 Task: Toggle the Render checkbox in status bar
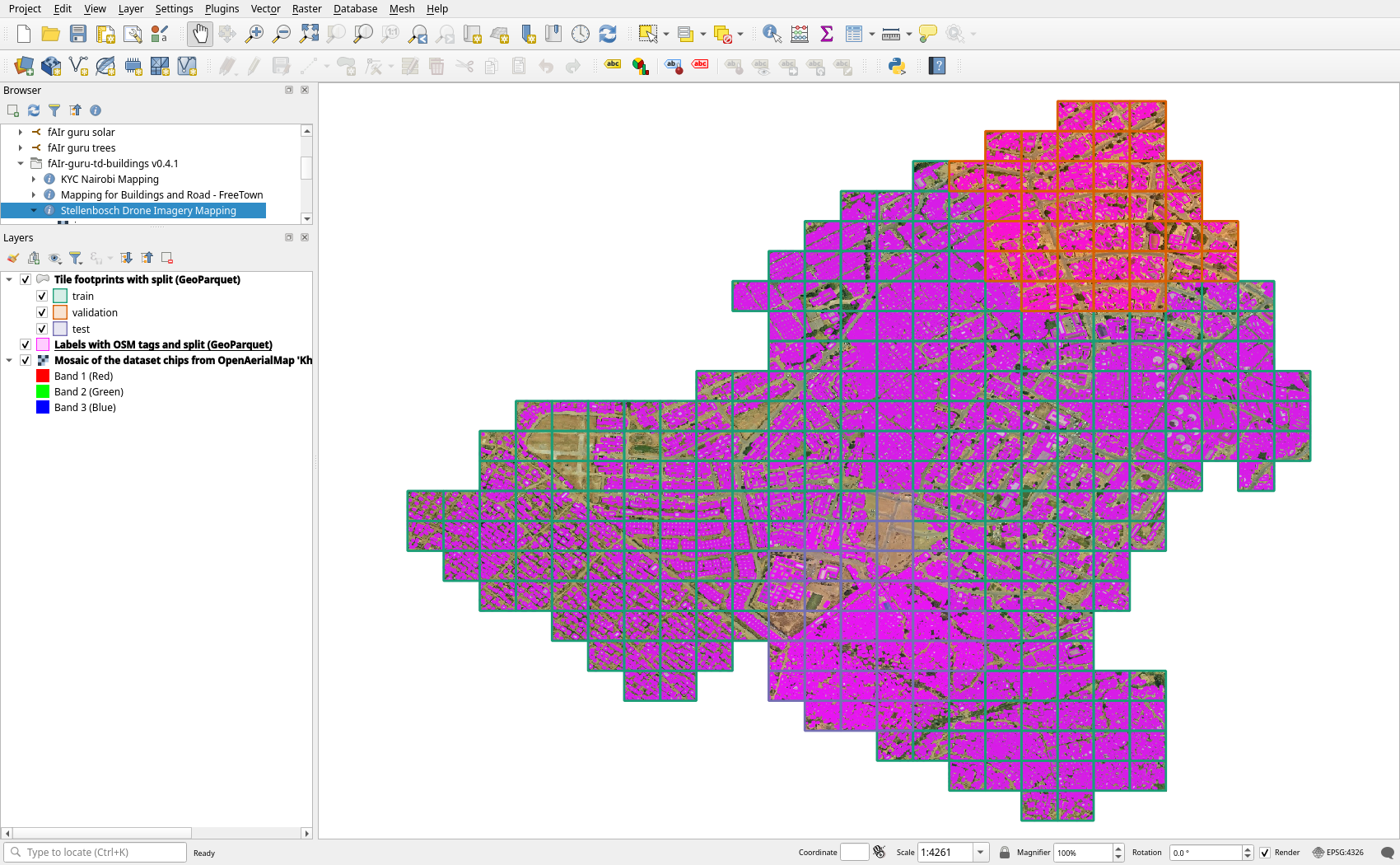1265,853
